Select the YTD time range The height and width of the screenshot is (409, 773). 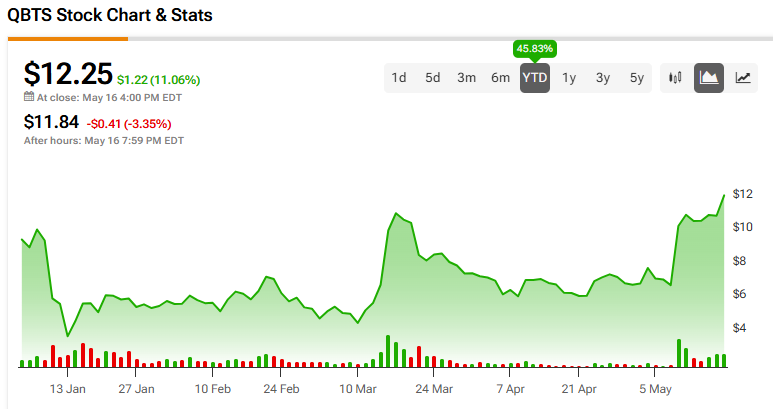point(535,78)
